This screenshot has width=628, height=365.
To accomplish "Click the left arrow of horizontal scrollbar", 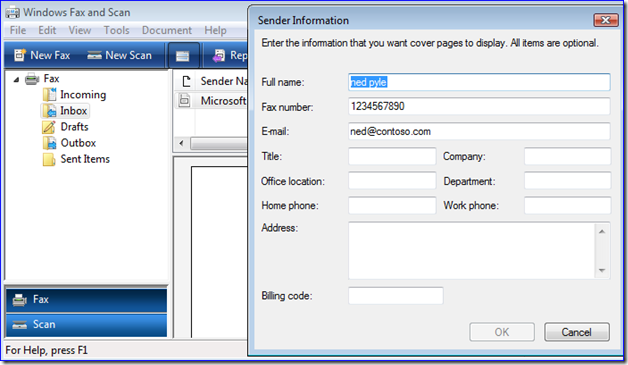I will point(181,143).
